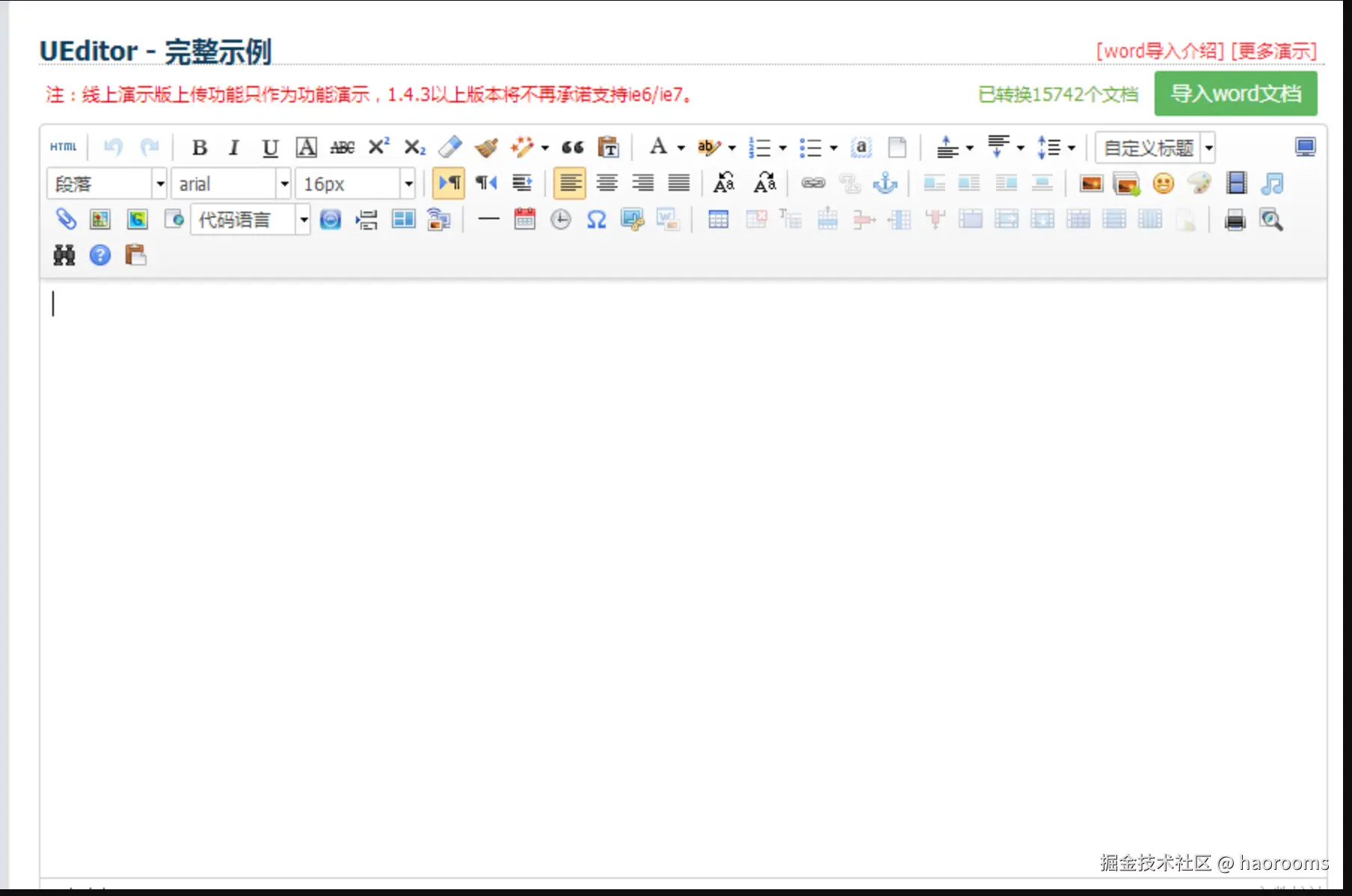The height and width of the screenshot is (896, 1352).
Task: Apply background highlight color with the ab button
Action: click(x=707, y=147)
